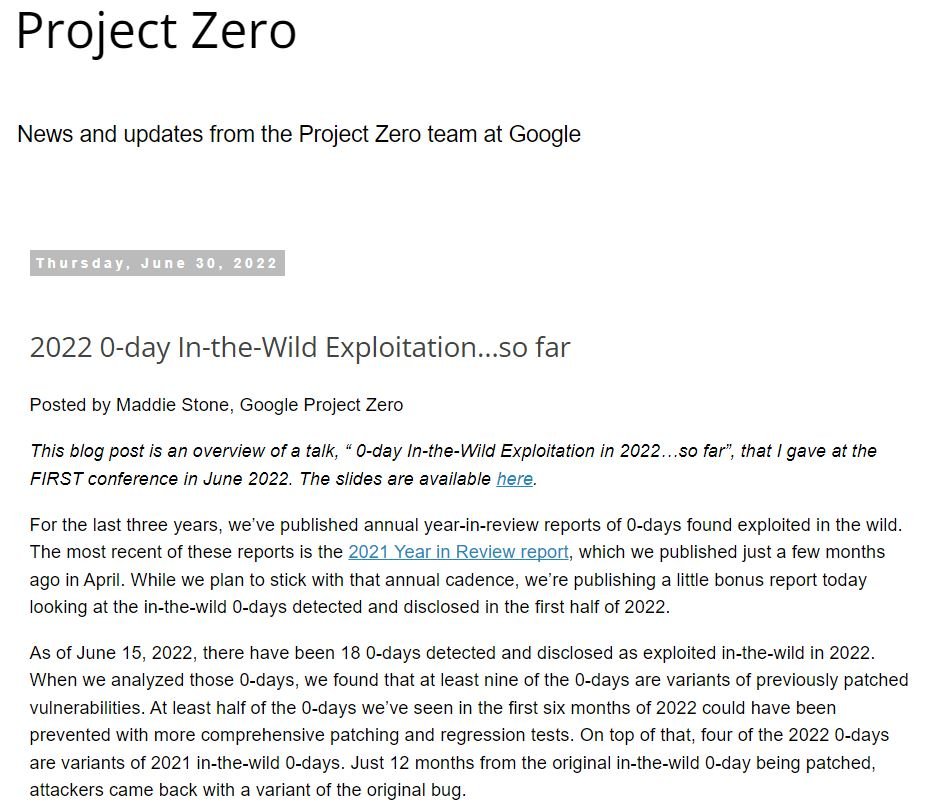949x811 pixels.
Task: Click inside the paragraph starting 'As of June 15, 2022'
Action: [469, 721]
